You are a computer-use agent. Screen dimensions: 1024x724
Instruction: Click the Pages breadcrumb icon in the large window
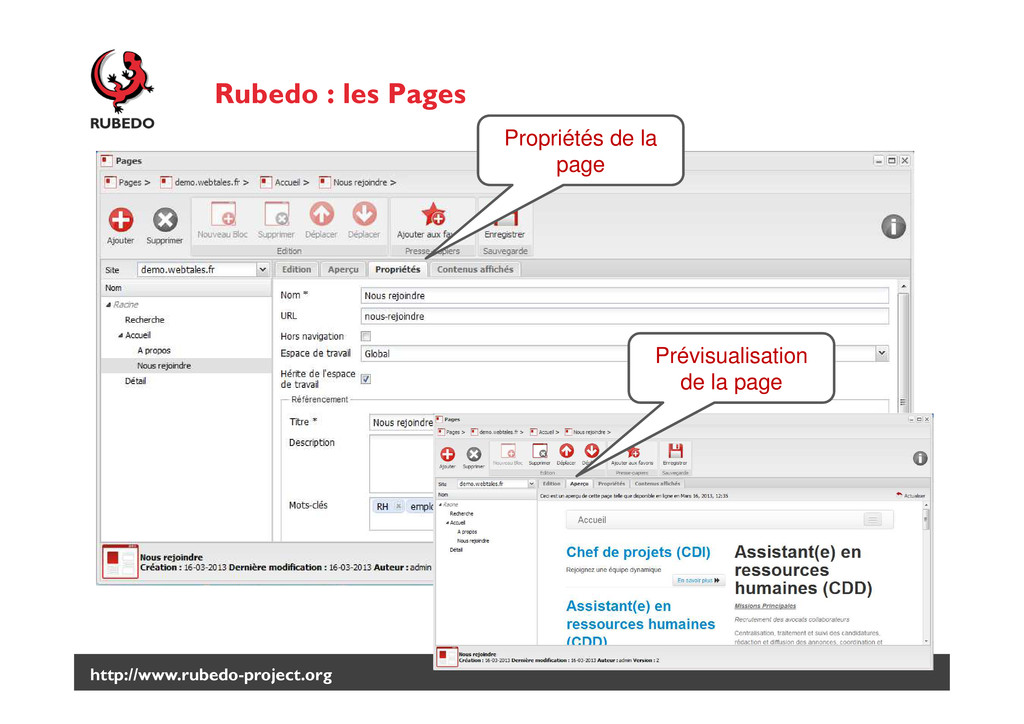[110, 182]
